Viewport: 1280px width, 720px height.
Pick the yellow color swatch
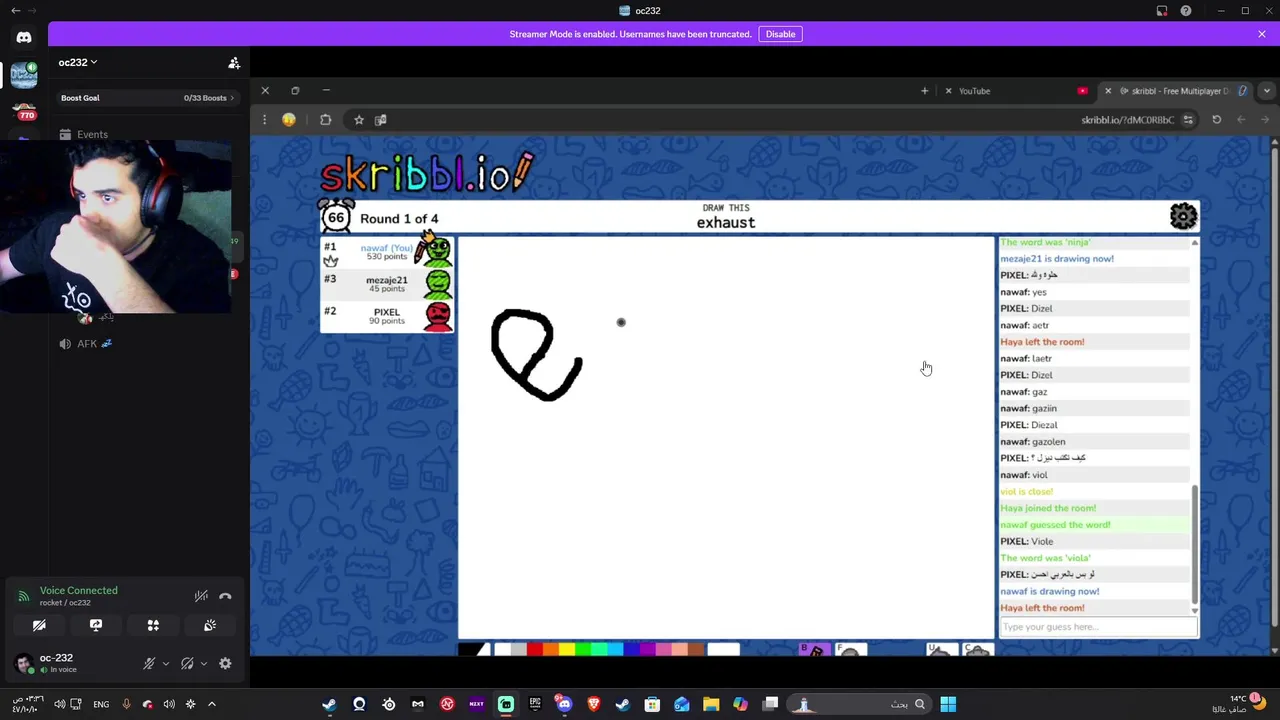coord(566,650)
